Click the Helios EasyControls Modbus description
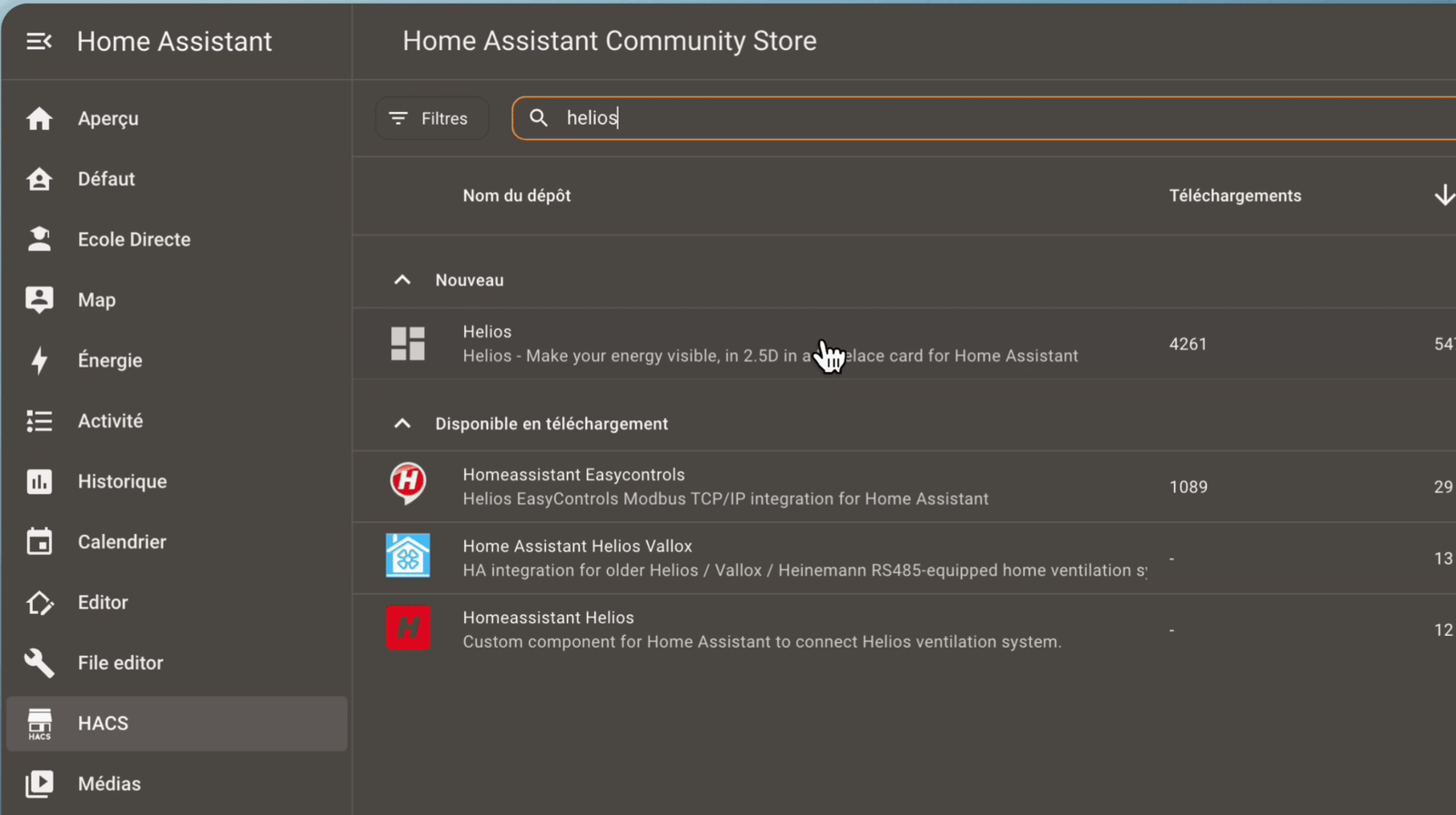Screen dimensions: 1456x815 725,498
